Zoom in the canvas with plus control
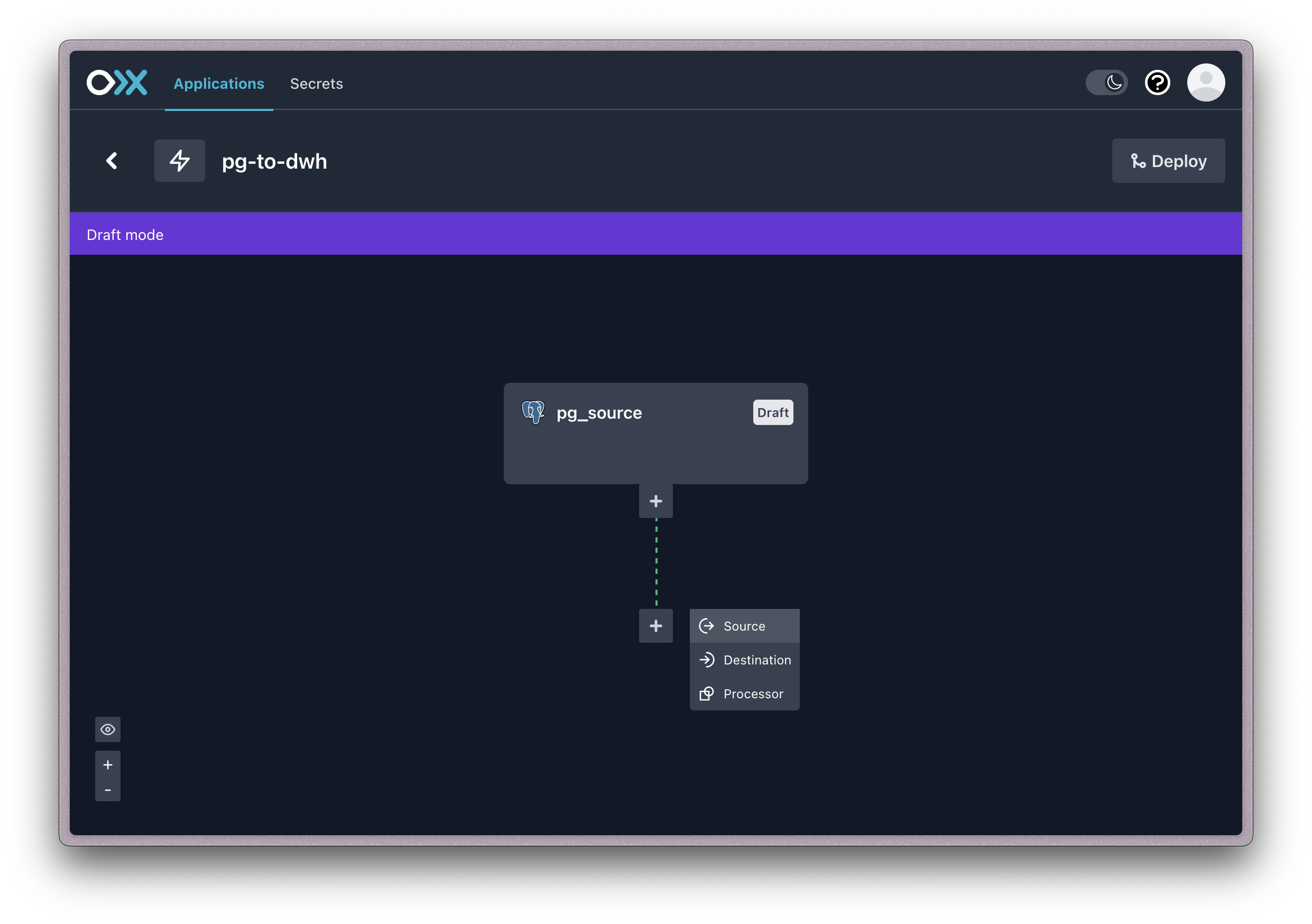 (107, 764)
